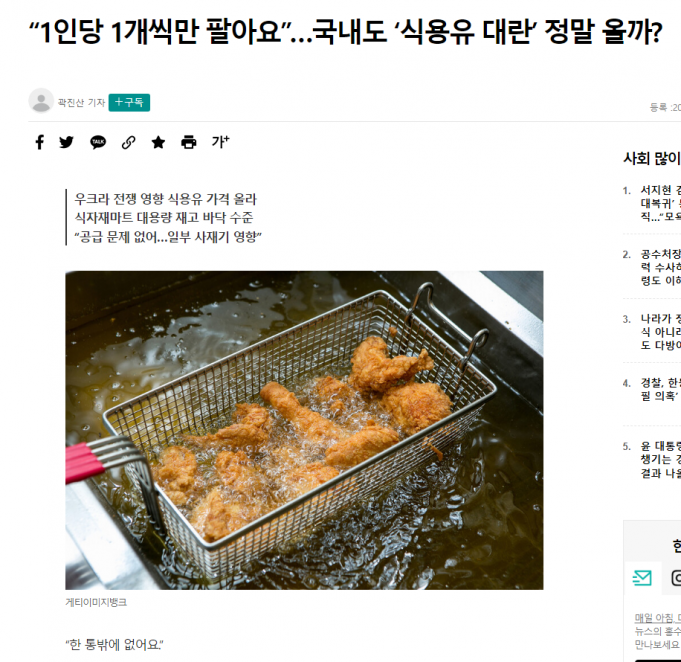Click the 사회 많이 ranking heading

coord(652,159)
